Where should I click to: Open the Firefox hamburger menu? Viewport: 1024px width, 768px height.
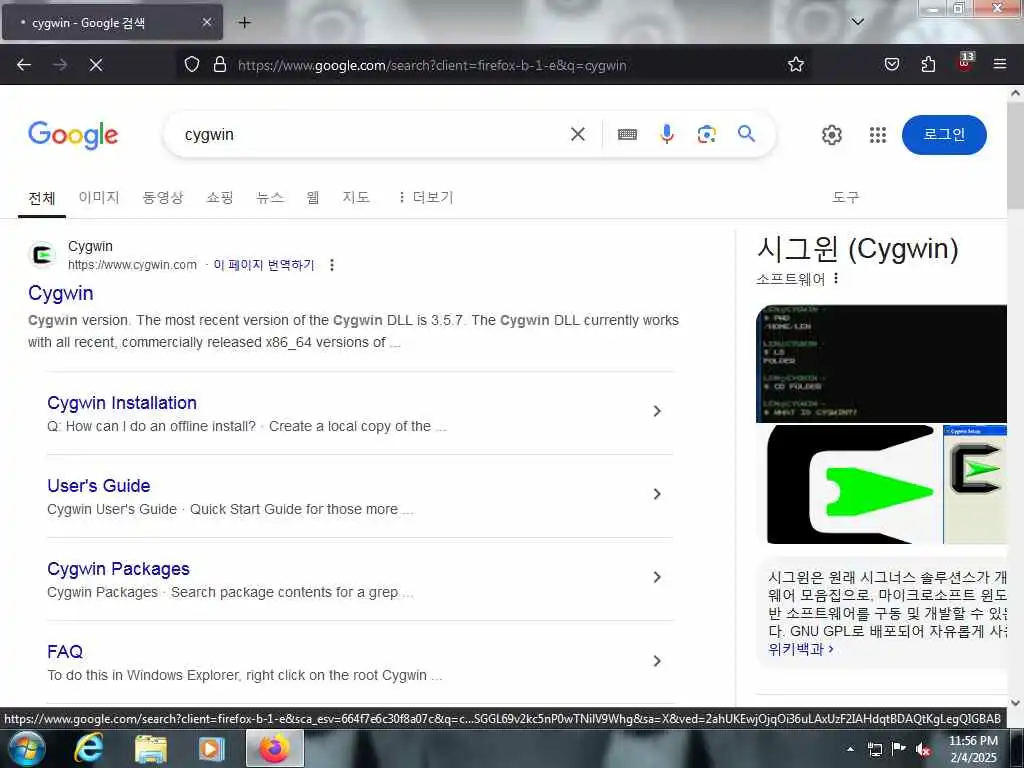coord(1000,65)
